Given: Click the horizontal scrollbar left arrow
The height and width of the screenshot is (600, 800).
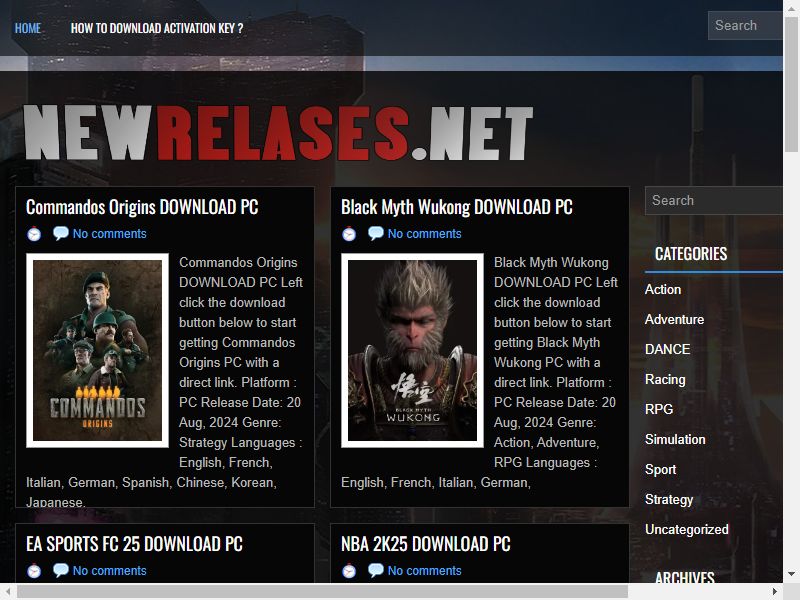Looking at the screenshot, I should 8,591.
